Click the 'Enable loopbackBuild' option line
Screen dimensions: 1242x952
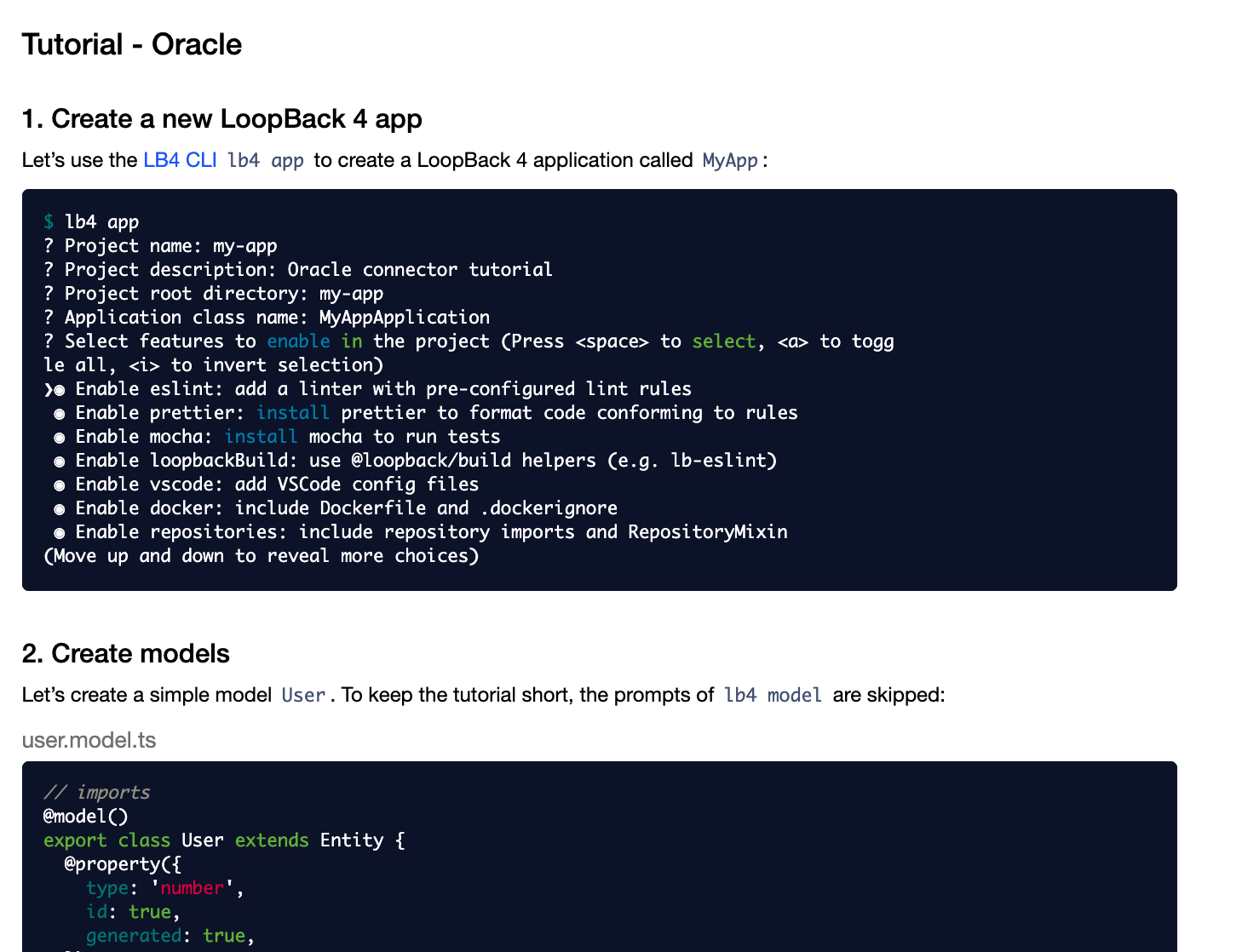415,461
